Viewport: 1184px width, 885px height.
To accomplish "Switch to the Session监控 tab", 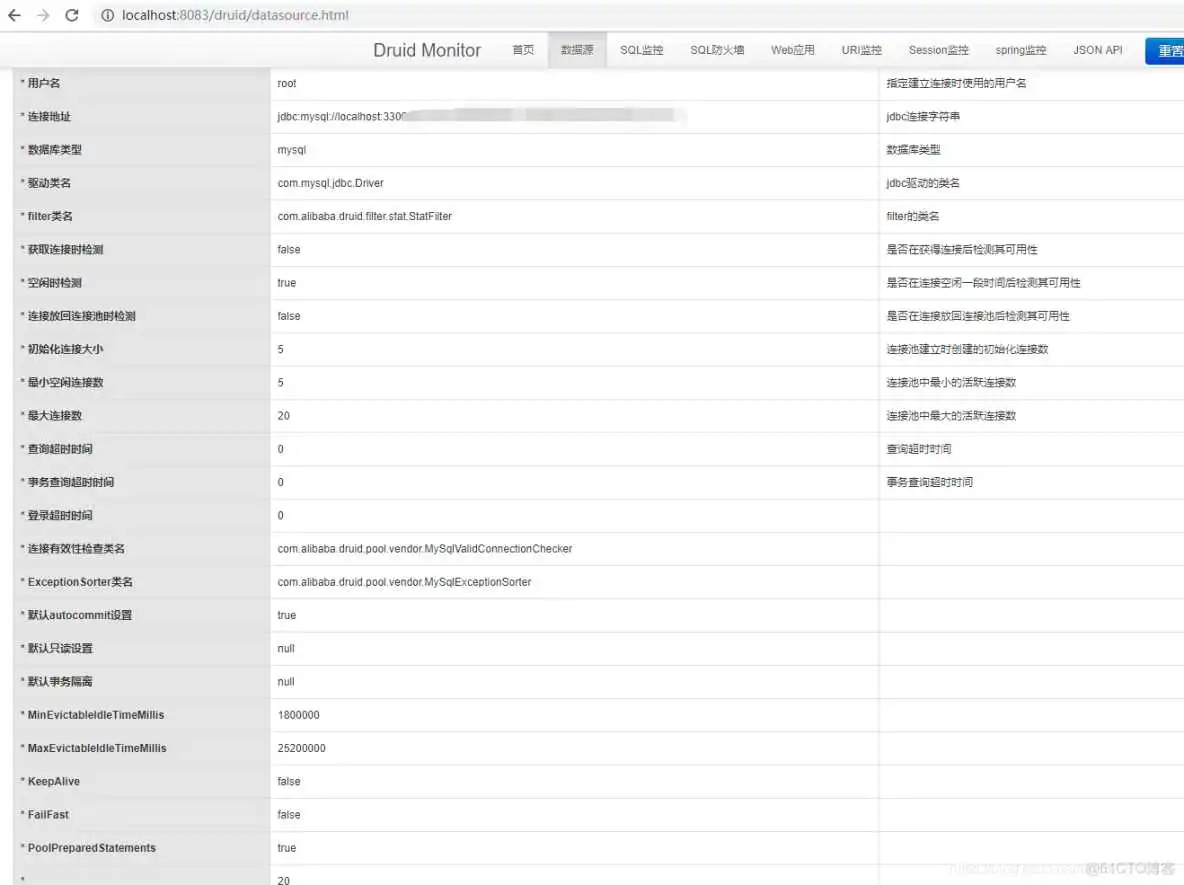I will click(938, 50).
